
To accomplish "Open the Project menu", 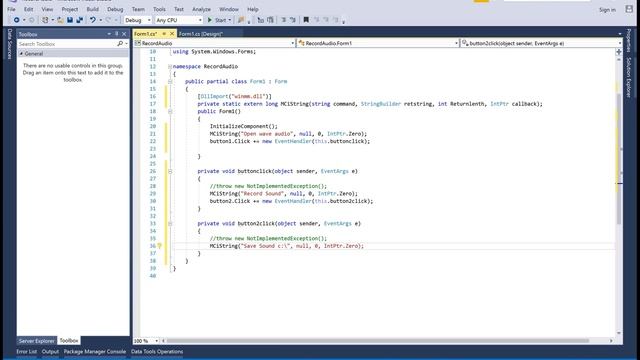I will point(70,9).
